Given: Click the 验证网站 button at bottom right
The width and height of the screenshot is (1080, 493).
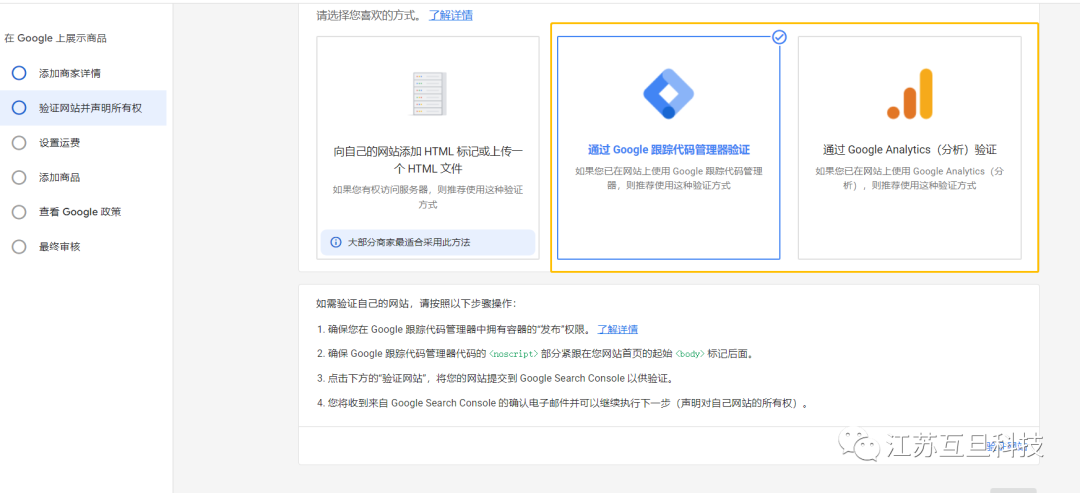Looking at the screenshot, I should point(1005,446).
